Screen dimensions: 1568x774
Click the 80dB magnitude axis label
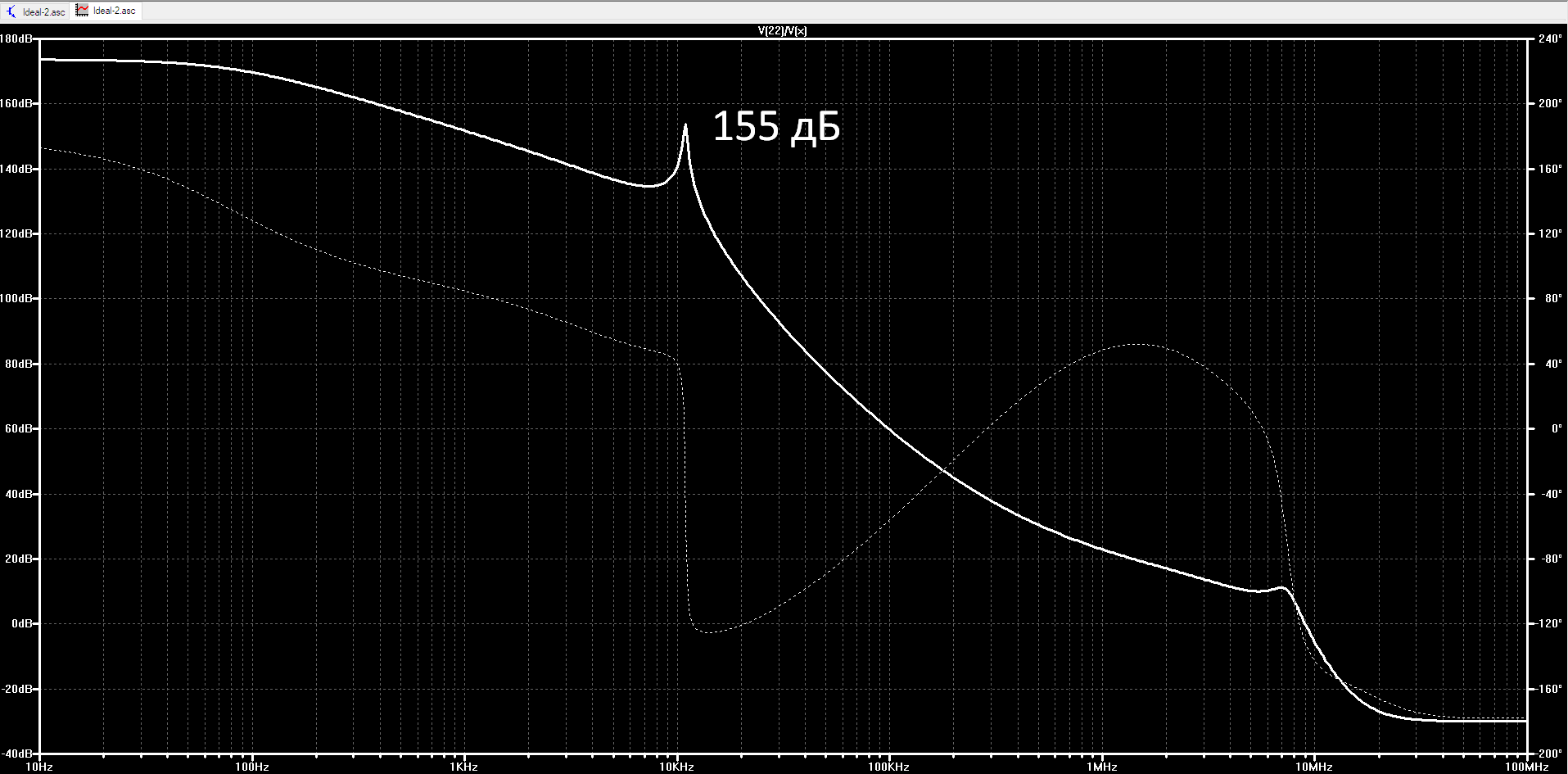click(19, 364)
